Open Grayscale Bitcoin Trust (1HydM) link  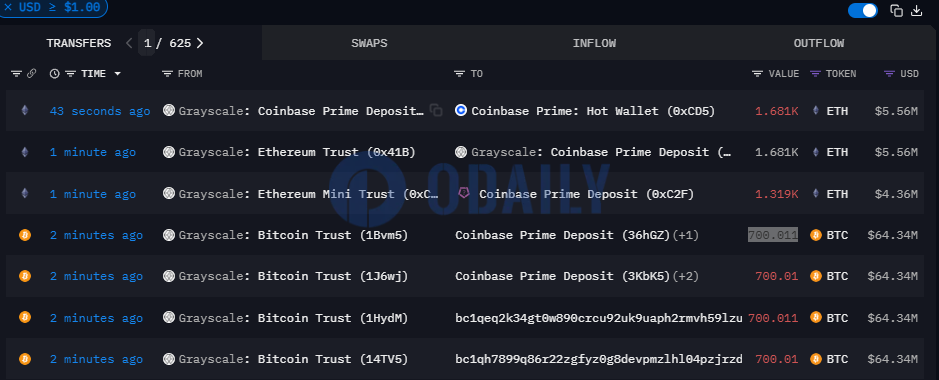point(293,318)
